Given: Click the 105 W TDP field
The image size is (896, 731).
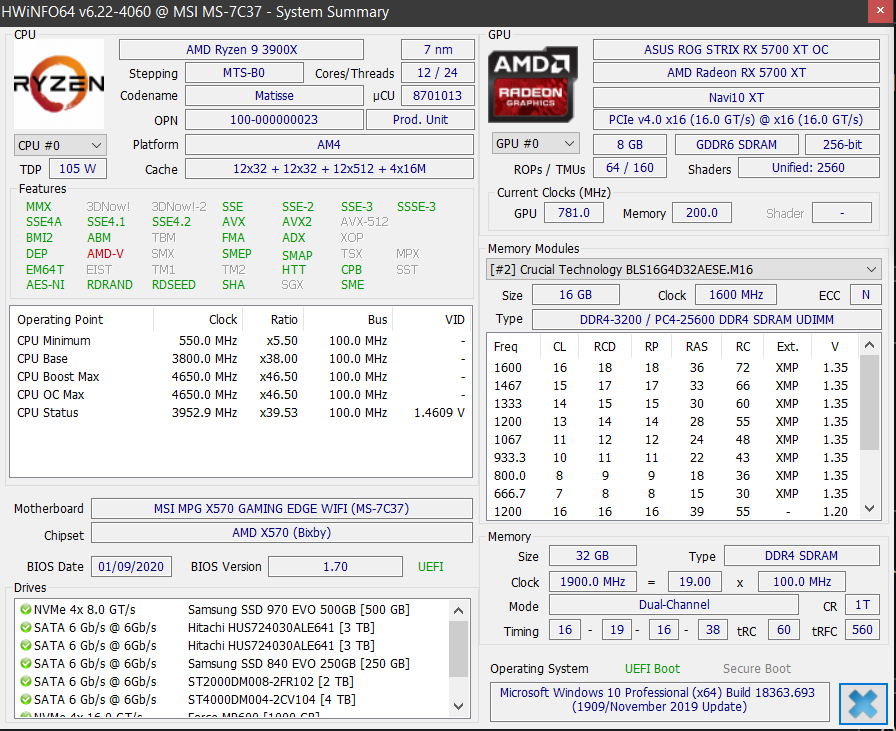Looking at the screenshot, I should (78, 169).
